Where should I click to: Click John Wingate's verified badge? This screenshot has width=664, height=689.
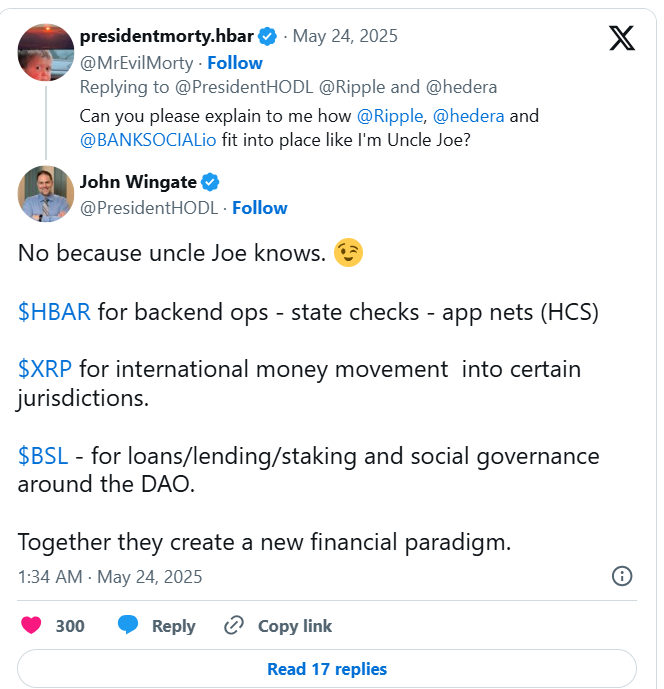(x=211, y=182)
